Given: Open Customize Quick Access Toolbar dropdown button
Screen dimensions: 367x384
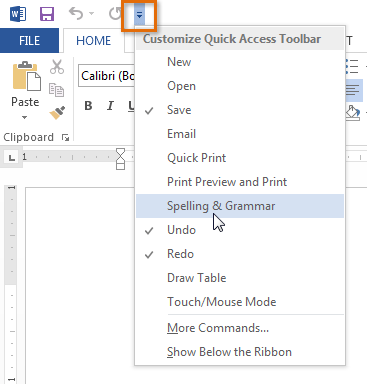Looking at the screenshot, I should pyautogui.click(x=139, y=15).
